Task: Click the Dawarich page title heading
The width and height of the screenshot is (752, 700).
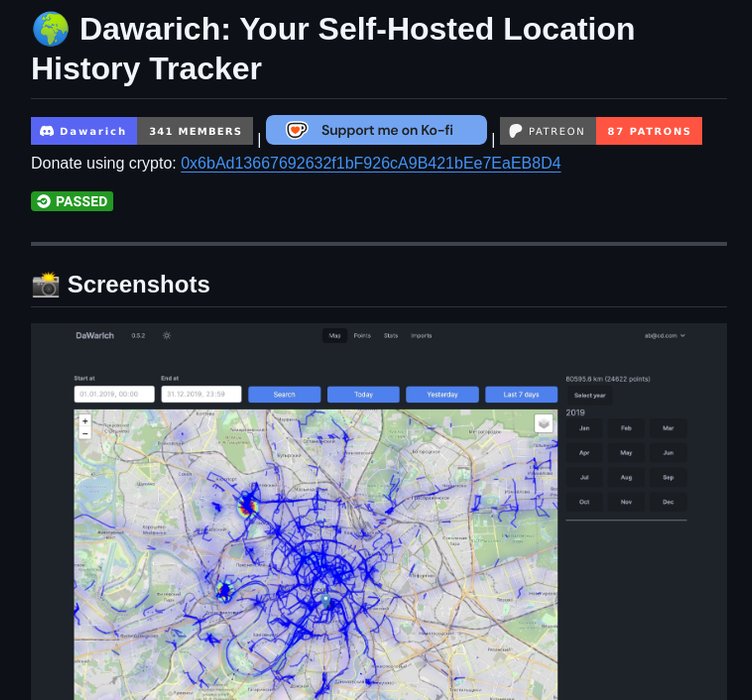Action: click(x=333, y=49)
